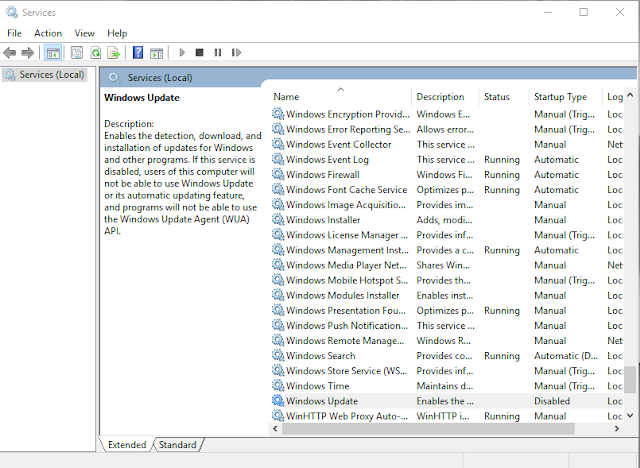Open the File menu
The height and width of the screenshot is (468, 640).
[14, 33]
